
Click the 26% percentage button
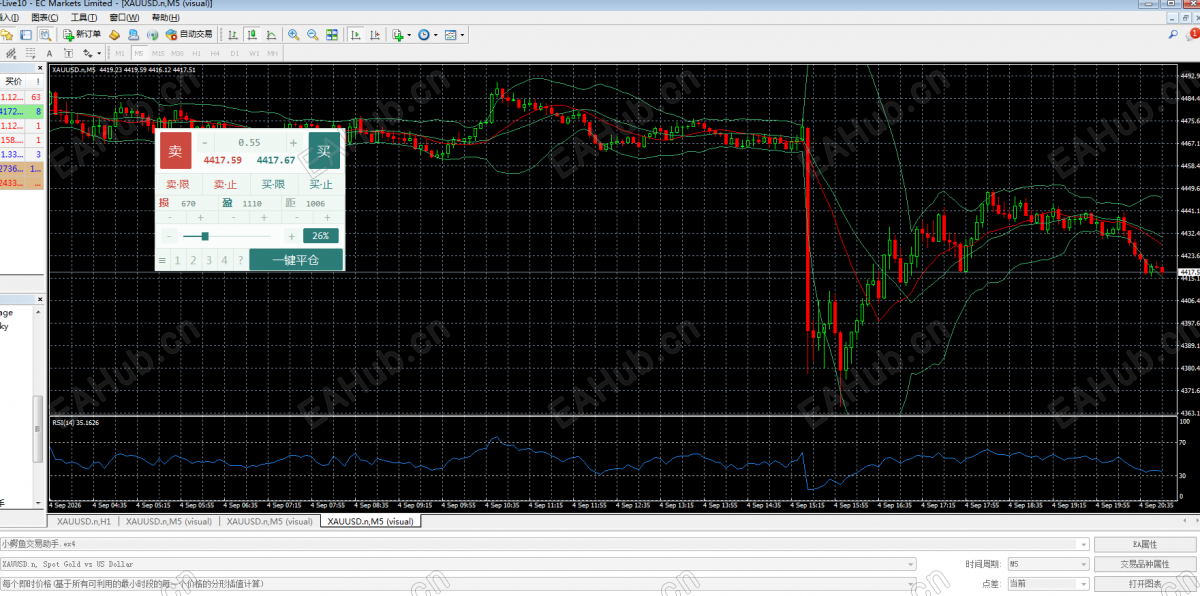(x=321, y=236)
